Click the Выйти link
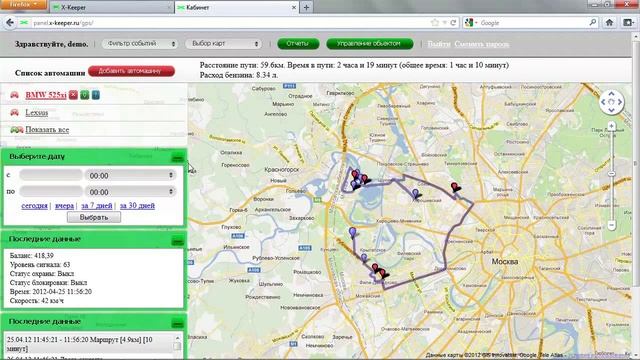The image size is (640, 360). pyautogui.click(x=439, y=44)
